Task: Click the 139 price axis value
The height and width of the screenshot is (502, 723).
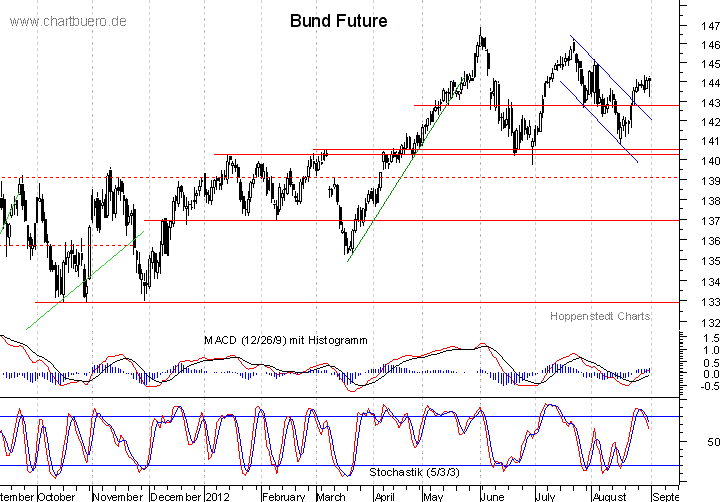Action: (710, 181)
